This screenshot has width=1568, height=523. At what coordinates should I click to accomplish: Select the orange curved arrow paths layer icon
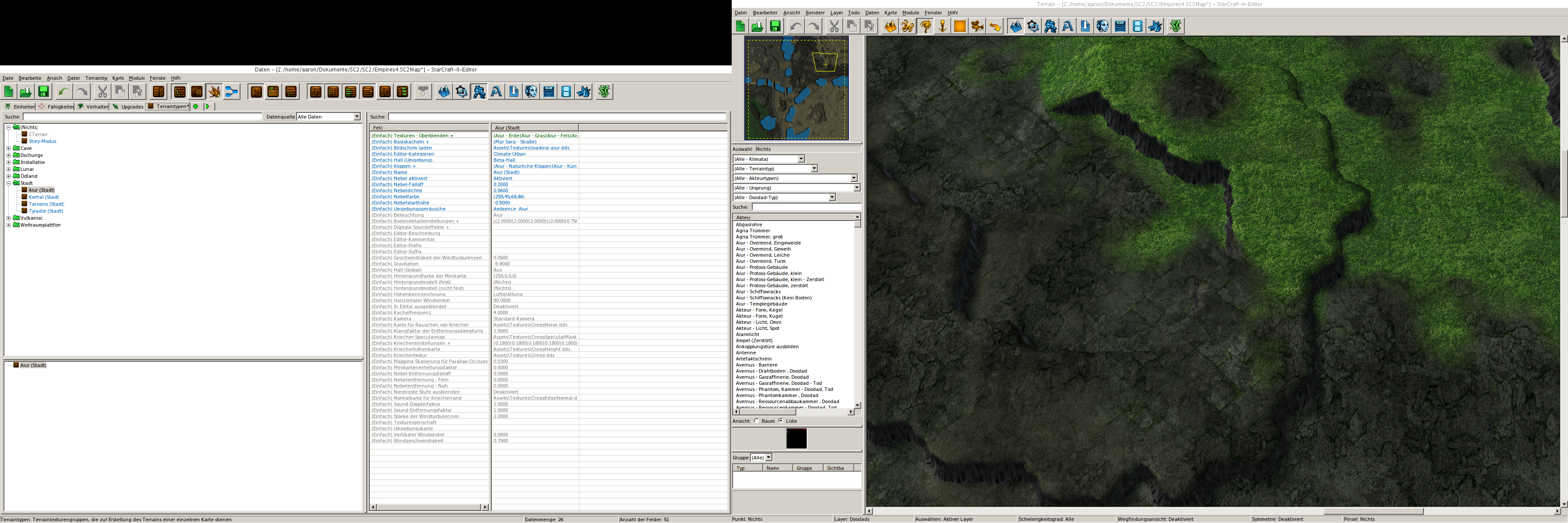[995, 26]
